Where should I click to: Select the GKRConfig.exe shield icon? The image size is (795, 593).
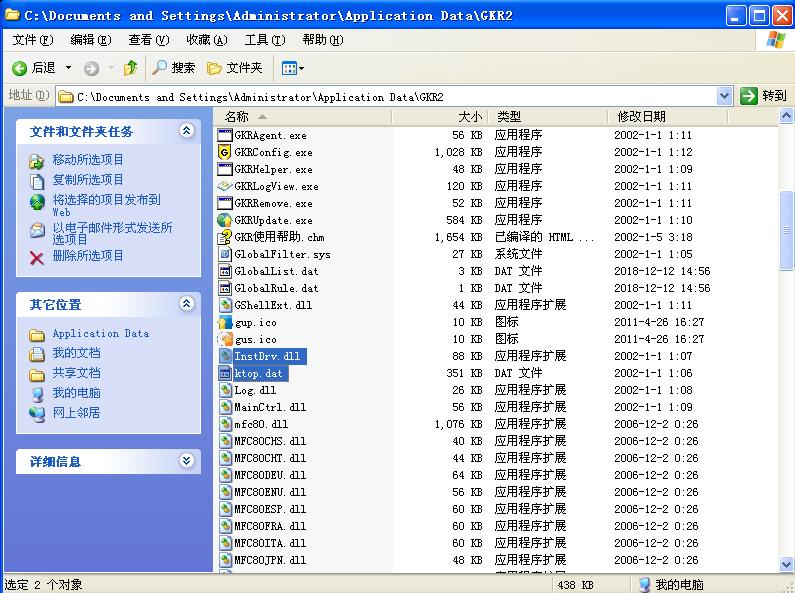(x=224, y=152)
